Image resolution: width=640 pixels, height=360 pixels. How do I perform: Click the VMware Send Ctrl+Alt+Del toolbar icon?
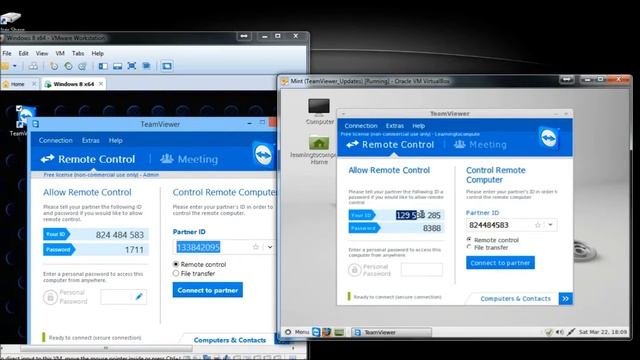pyautogui.click(x=33, y=66)
